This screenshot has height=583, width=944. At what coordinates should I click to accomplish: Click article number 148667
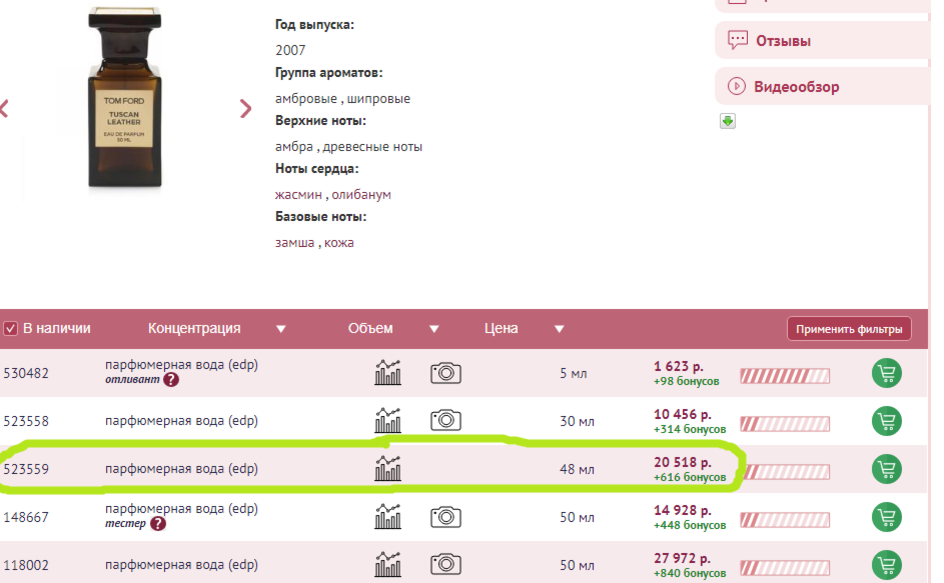[x=26, y=517]
